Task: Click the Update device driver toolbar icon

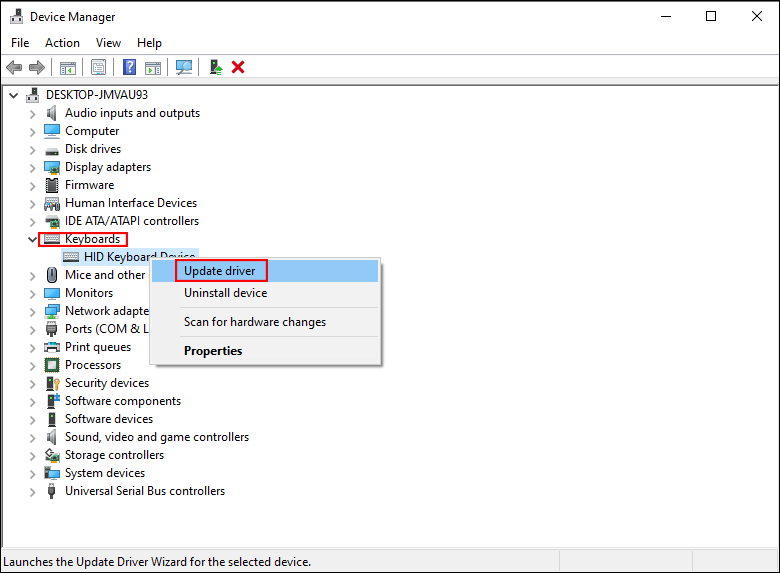Action: point(216,67)
